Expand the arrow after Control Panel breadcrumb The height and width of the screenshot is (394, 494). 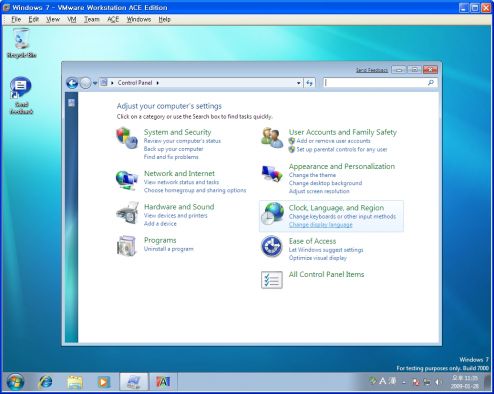[158, 83]
